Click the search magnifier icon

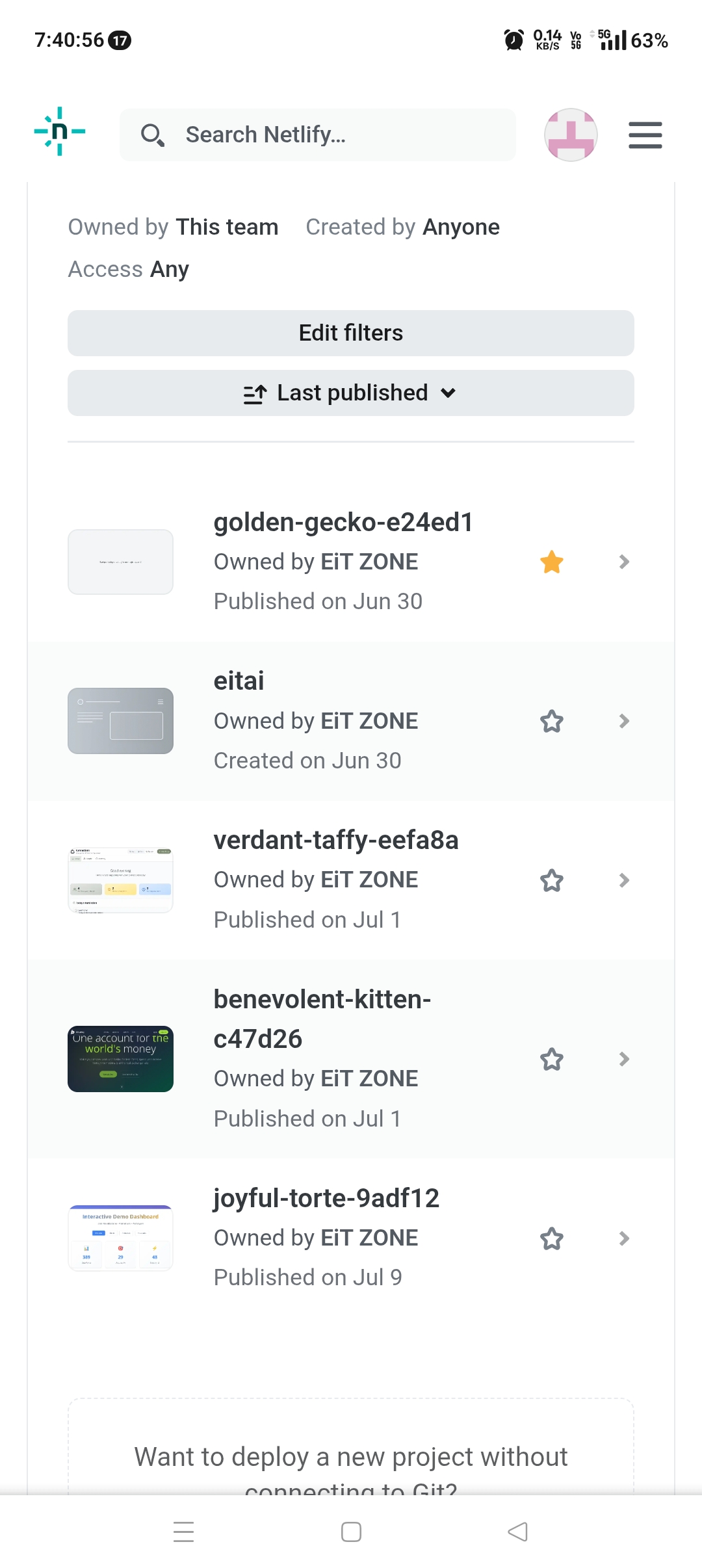[152, 135]
